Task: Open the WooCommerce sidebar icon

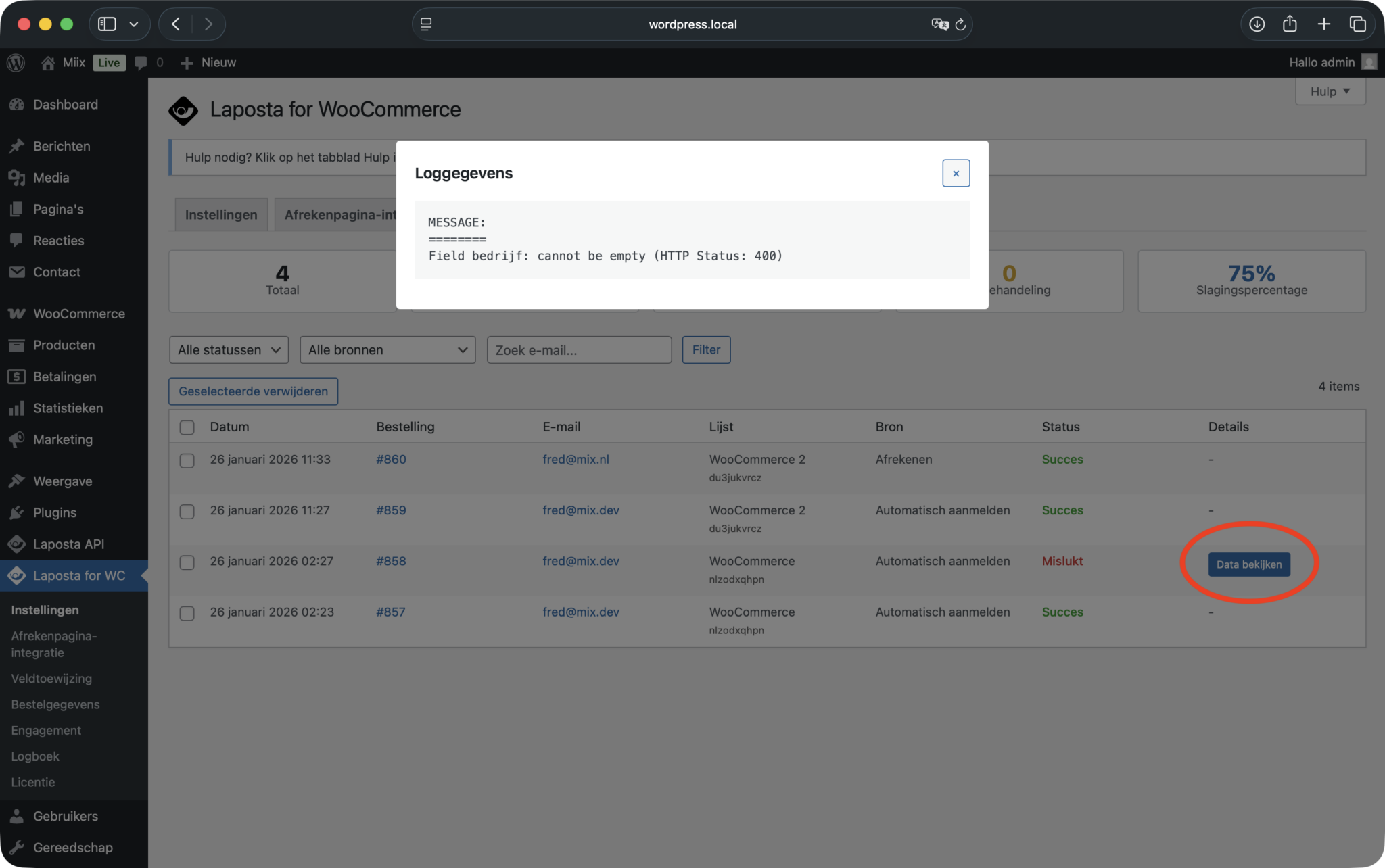Action: point(17,314)
